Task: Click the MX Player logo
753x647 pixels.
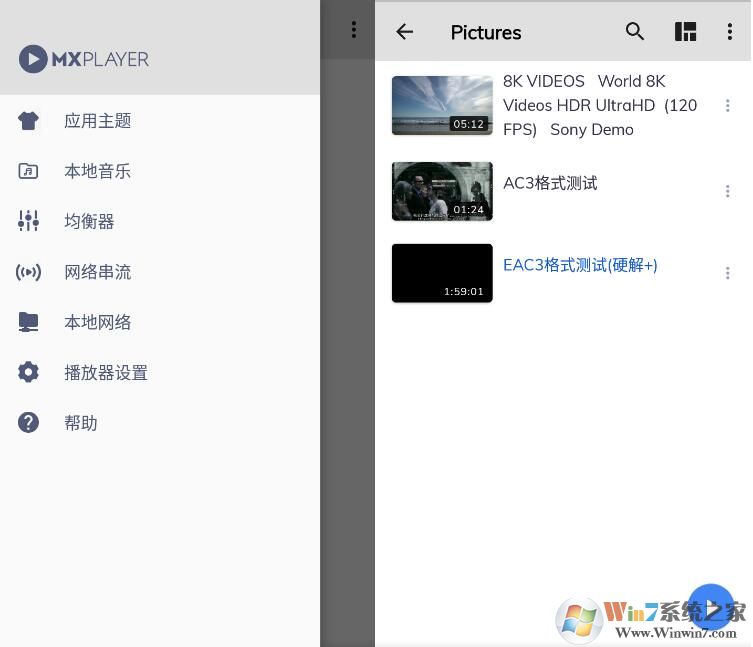Action: coord(84,59)
